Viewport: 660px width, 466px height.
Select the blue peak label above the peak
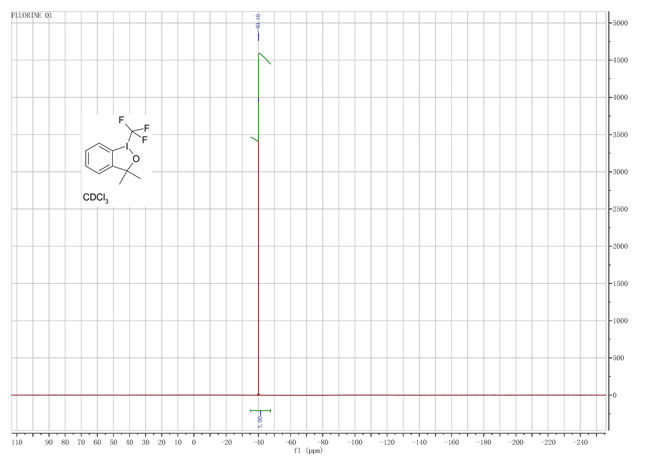point(259,18)
